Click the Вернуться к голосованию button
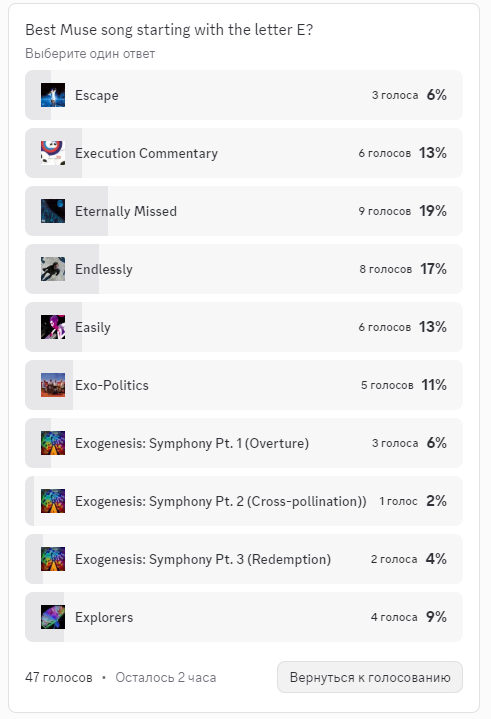The image size is (491, 719). click(x=370, y=677)
